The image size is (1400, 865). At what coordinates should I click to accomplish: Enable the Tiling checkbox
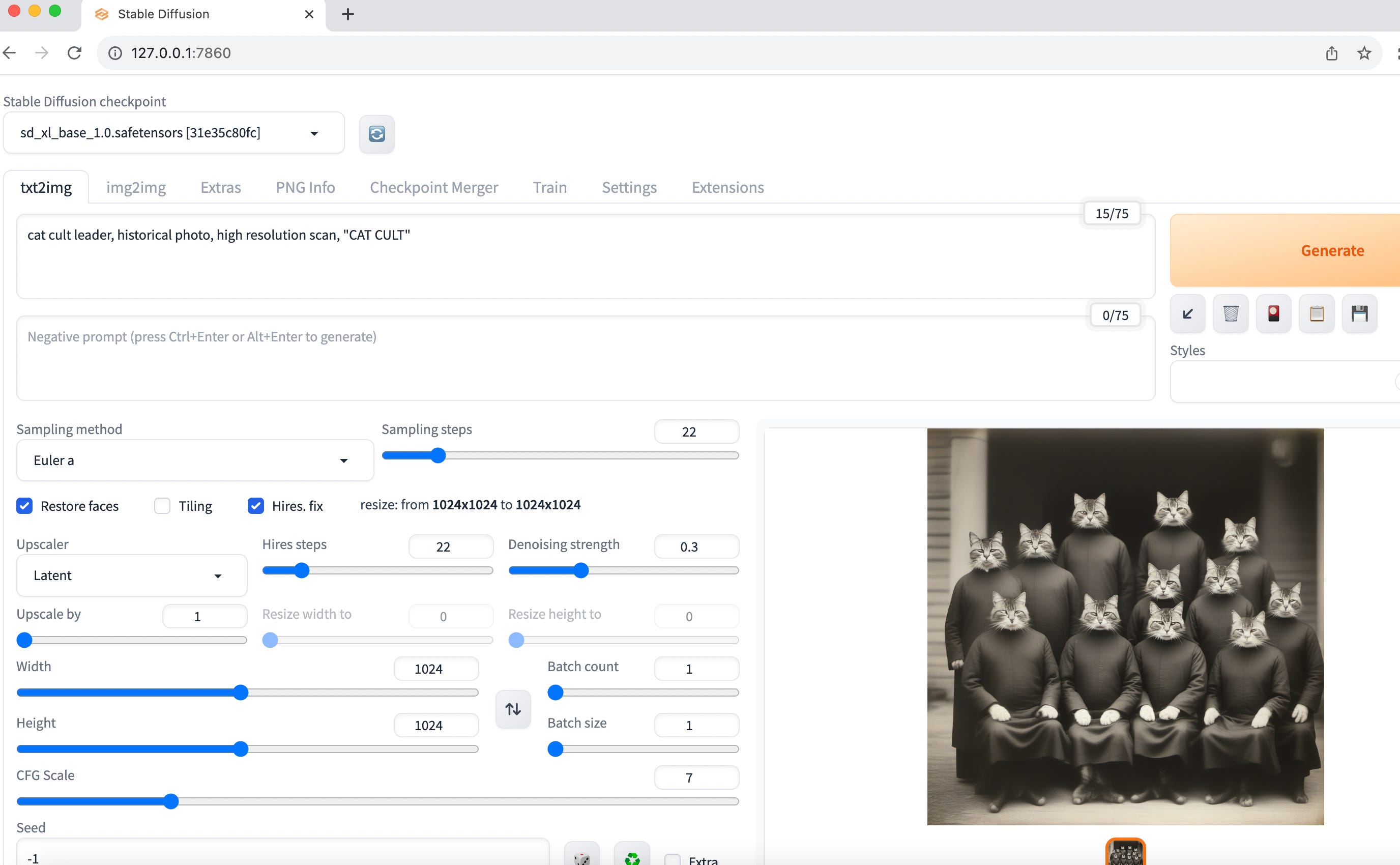[162, 506]
